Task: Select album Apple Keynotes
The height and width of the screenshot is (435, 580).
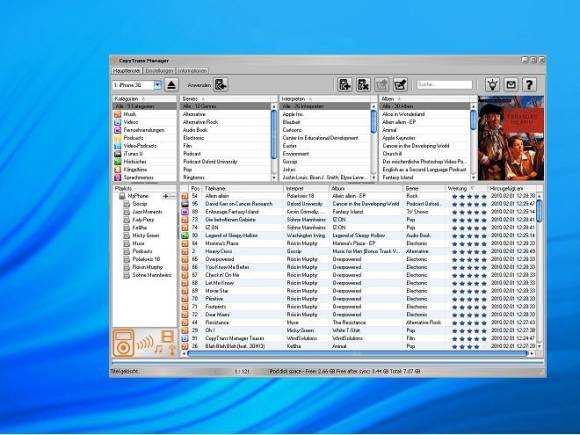Action: [399, 138]
